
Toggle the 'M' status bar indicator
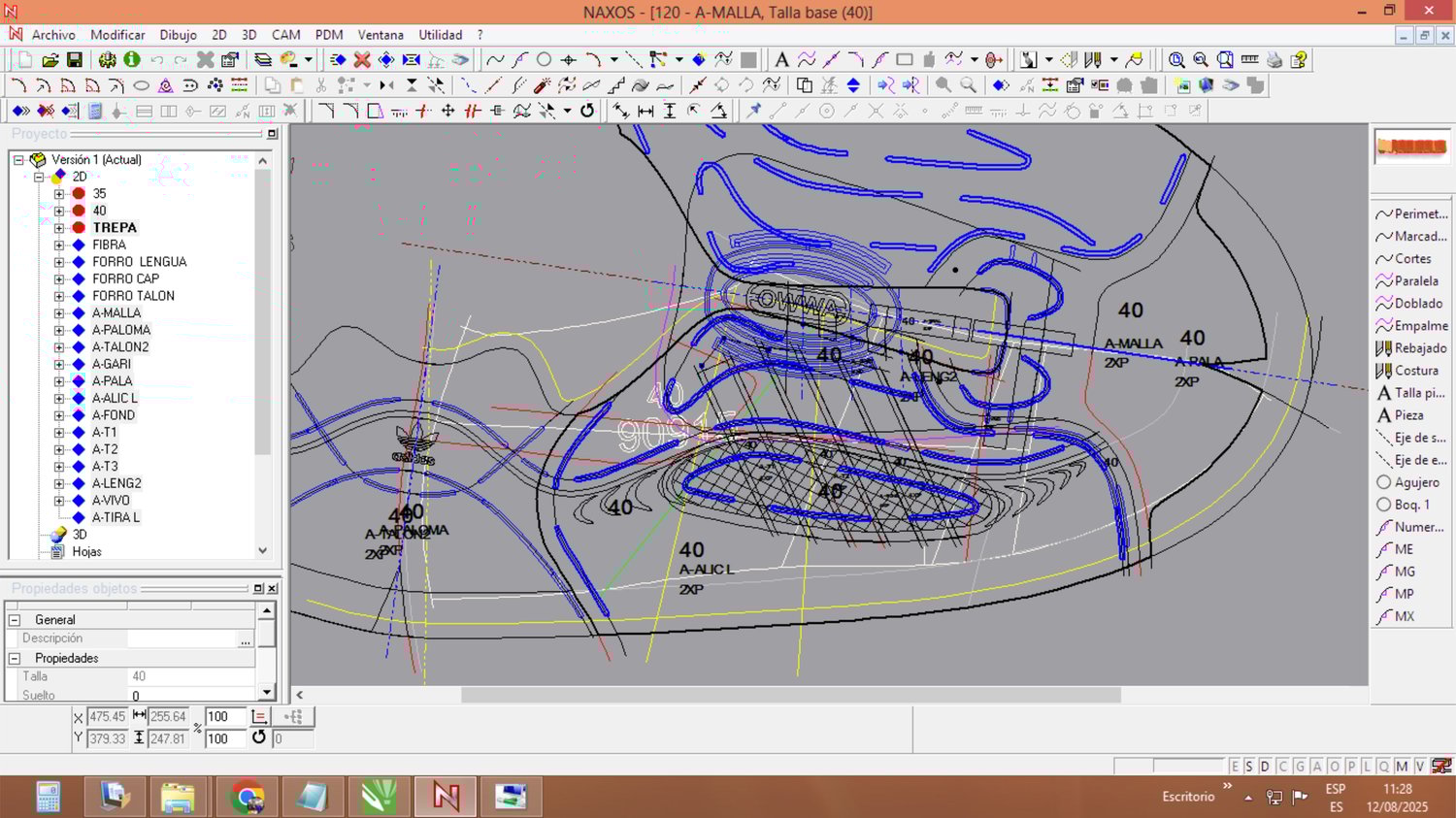[x=1402, y=767]
